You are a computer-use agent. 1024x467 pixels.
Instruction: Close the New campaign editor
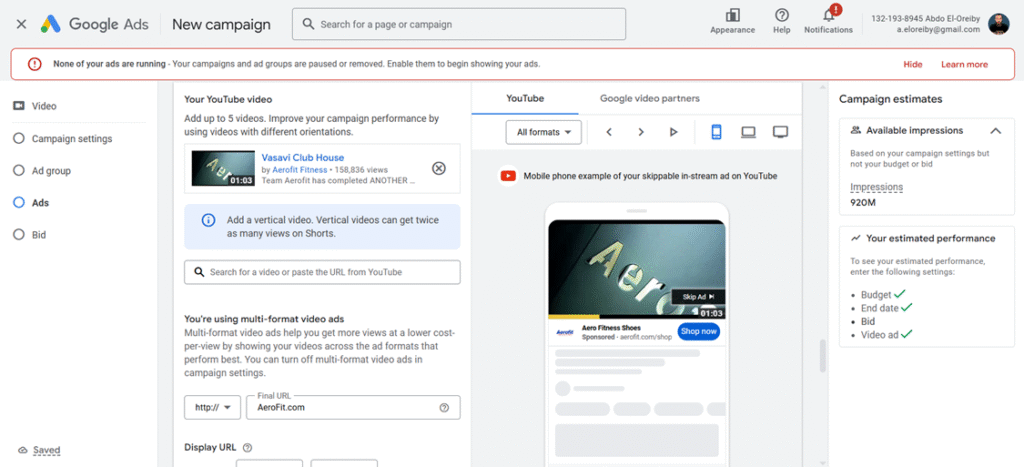point(22,24)
